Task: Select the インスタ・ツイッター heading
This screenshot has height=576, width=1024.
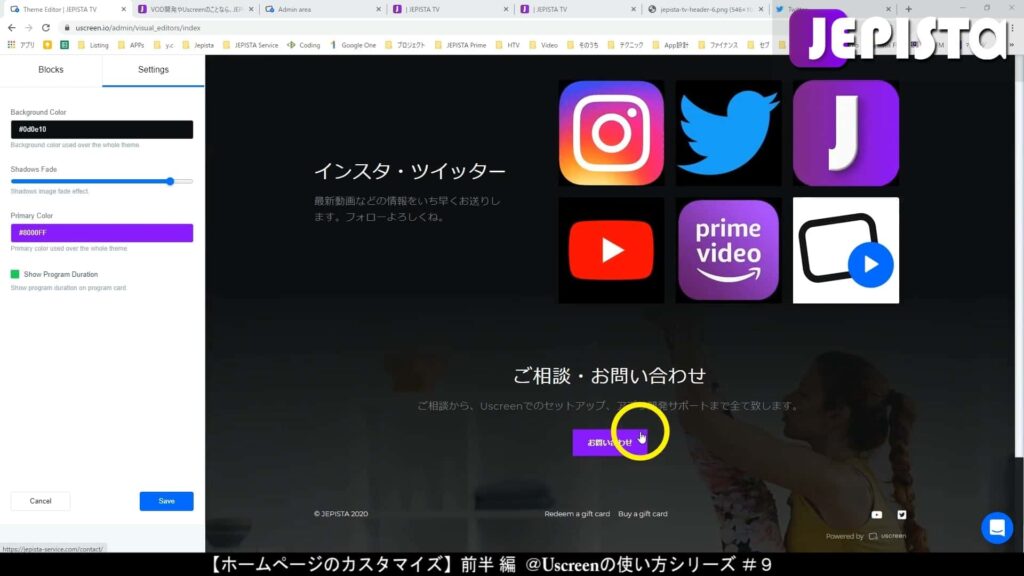Action: pyautogui.click(x=409, y=171)
